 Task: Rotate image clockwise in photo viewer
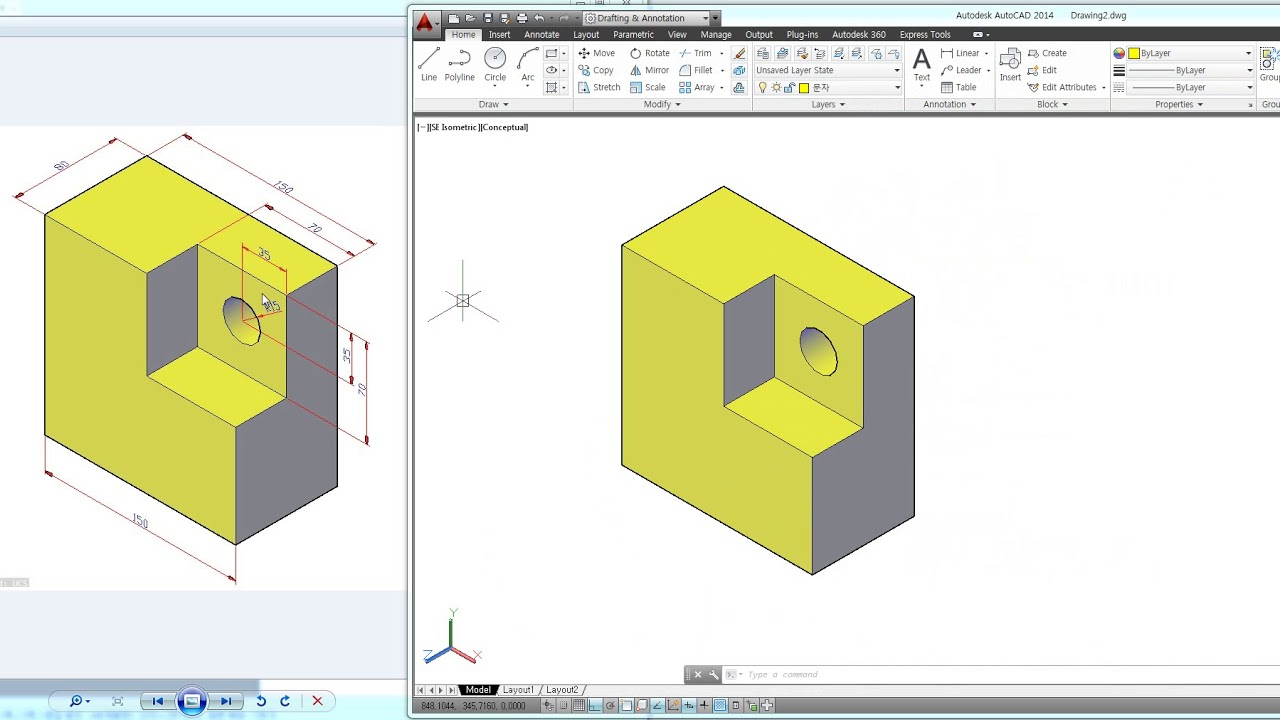coord(285,701)
